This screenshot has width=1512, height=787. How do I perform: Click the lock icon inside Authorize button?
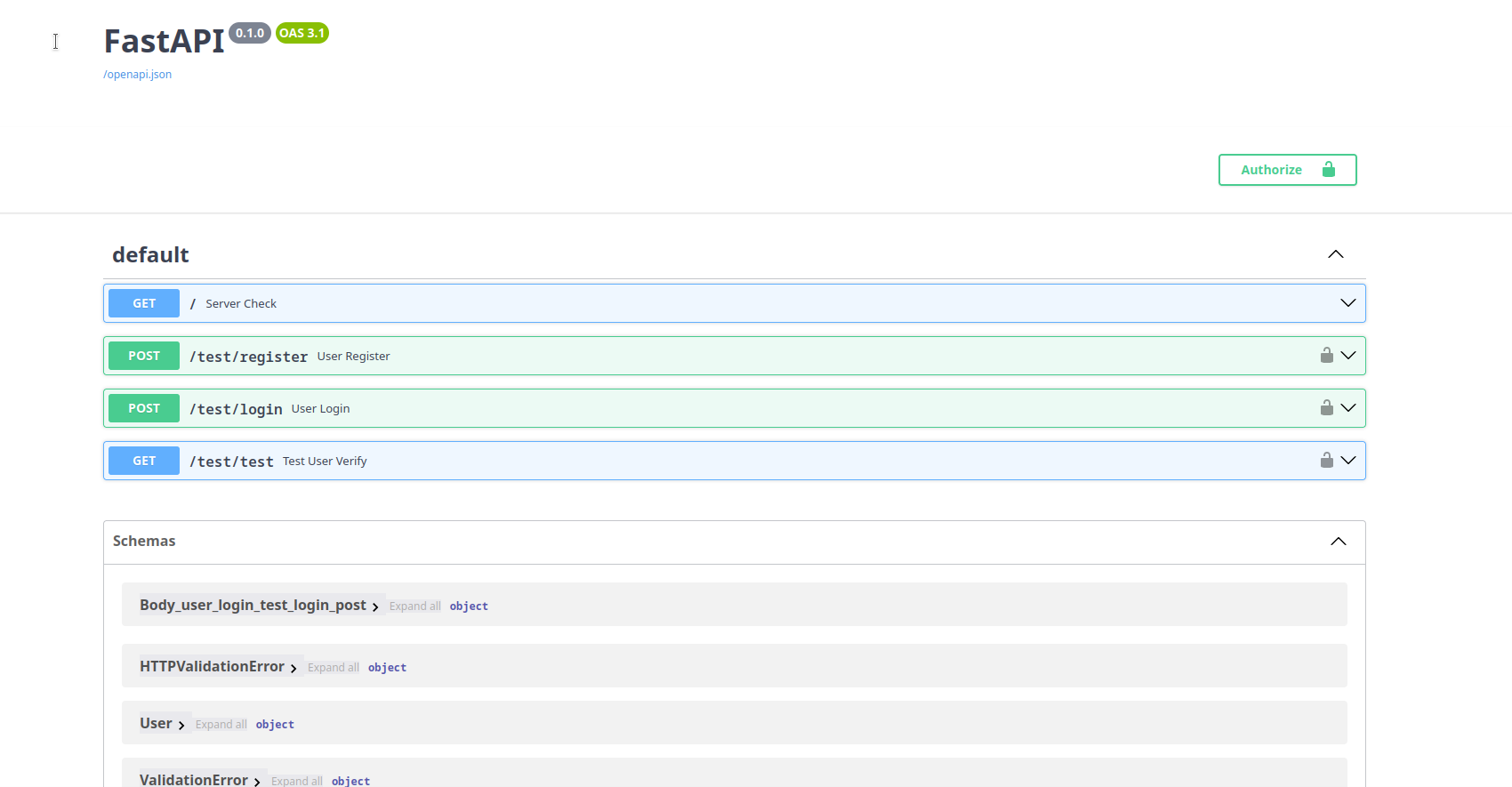click(1329, 169)
